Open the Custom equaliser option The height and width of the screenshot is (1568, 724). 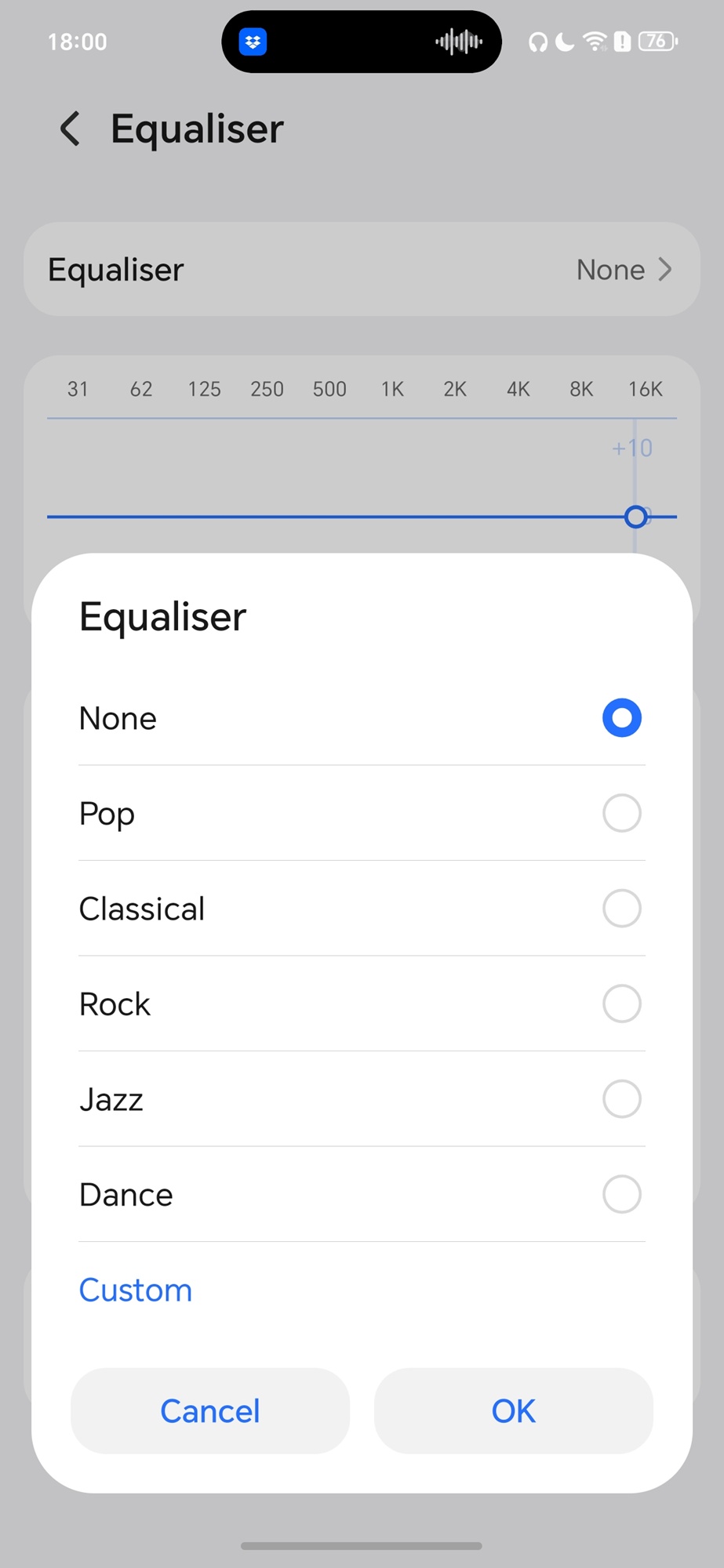(x=136, y=1290)
